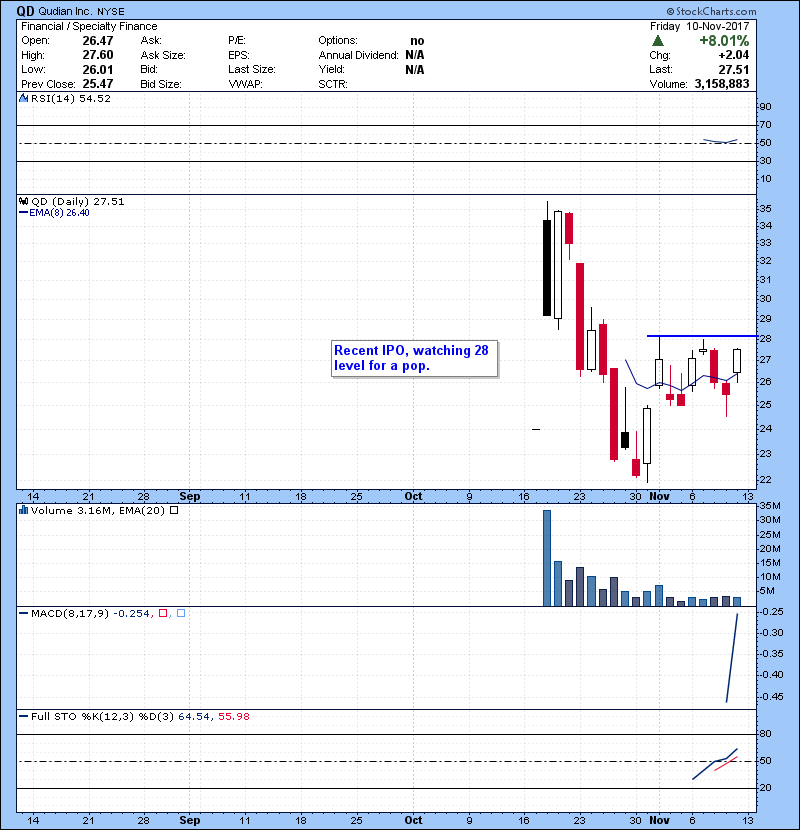
Task: Click the Financial / Specialty Finance sector text
Action: [89, 26]
